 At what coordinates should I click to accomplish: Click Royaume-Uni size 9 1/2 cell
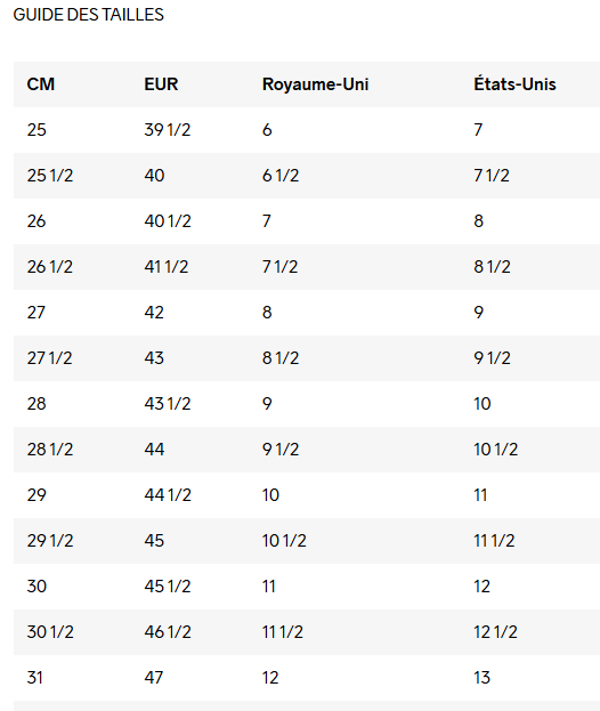281,449
